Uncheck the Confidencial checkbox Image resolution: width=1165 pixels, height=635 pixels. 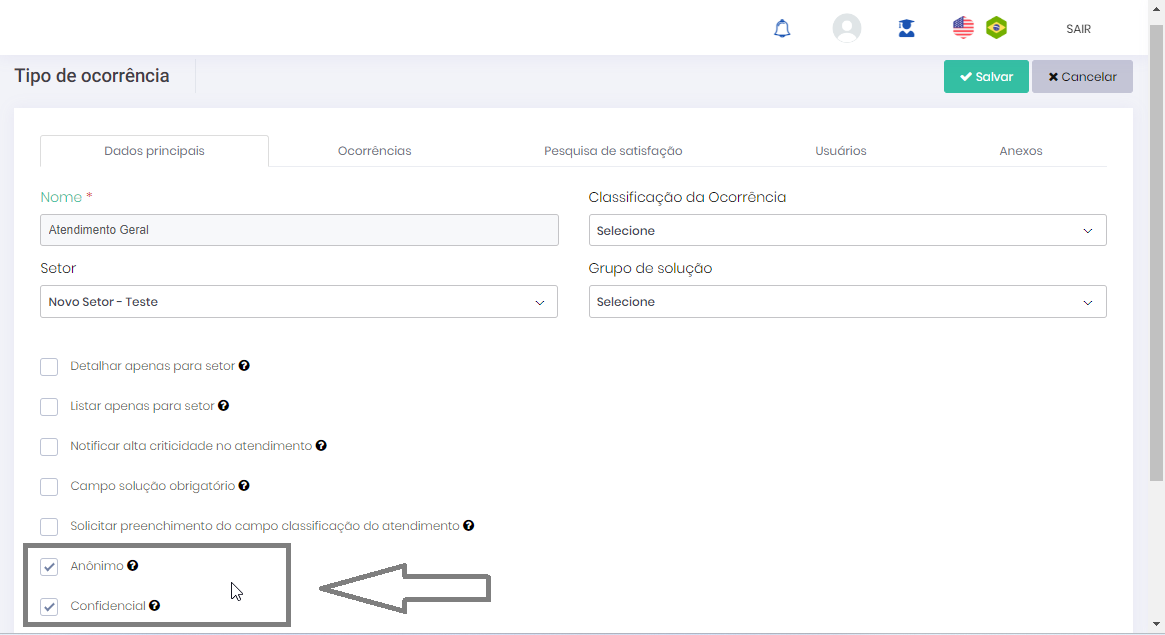(x=49, y=607)
